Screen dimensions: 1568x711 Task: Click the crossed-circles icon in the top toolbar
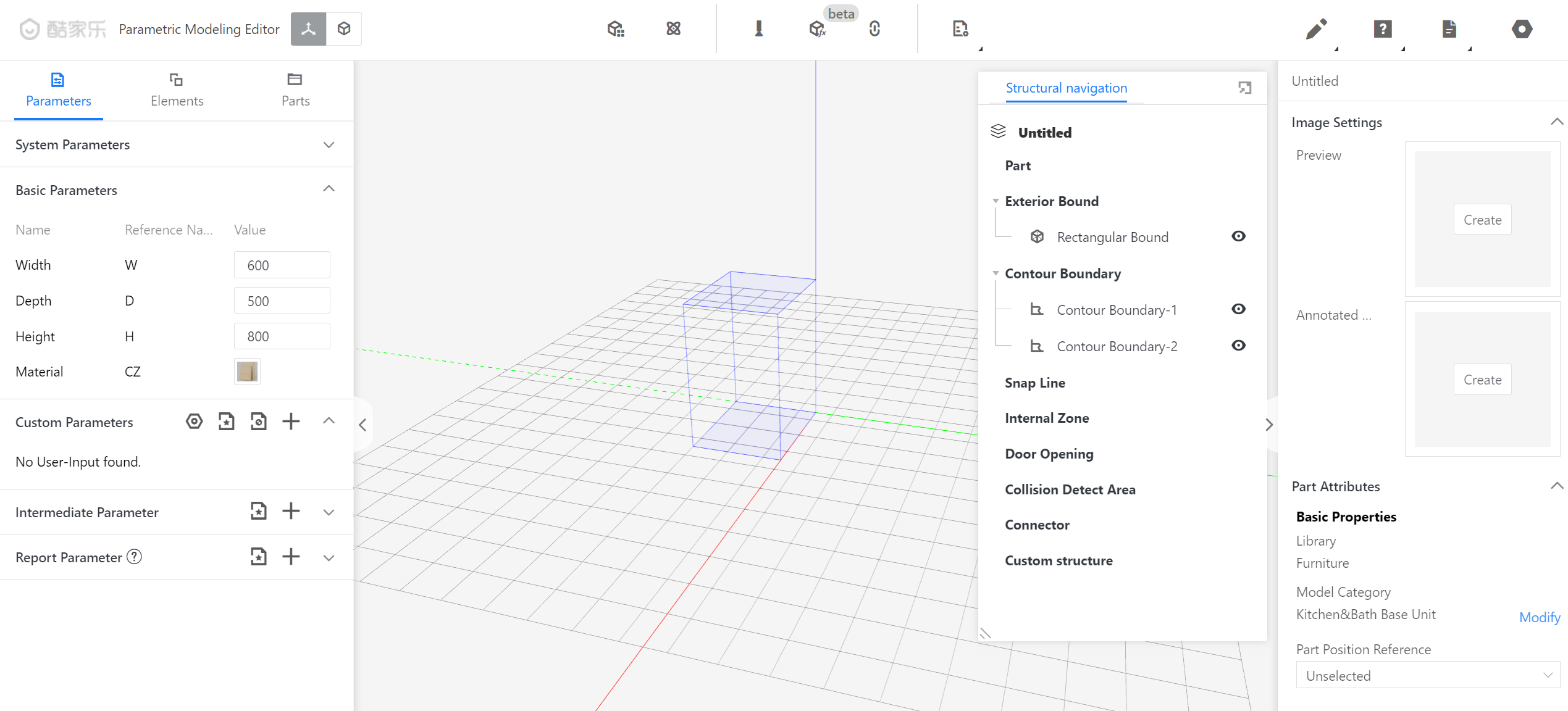click(x=673, y=29)
